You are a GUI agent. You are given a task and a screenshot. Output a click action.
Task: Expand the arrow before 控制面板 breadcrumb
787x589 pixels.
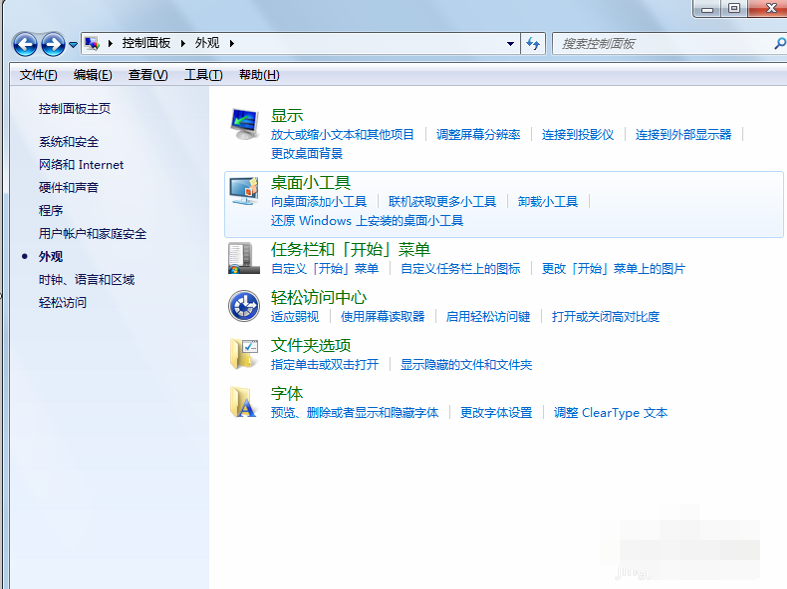click(x=110, y=44)
